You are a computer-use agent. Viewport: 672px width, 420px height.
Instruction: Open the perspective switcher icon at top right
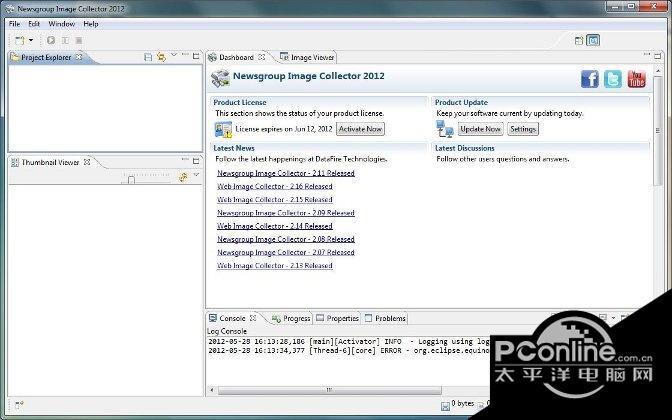coord(579,40)
